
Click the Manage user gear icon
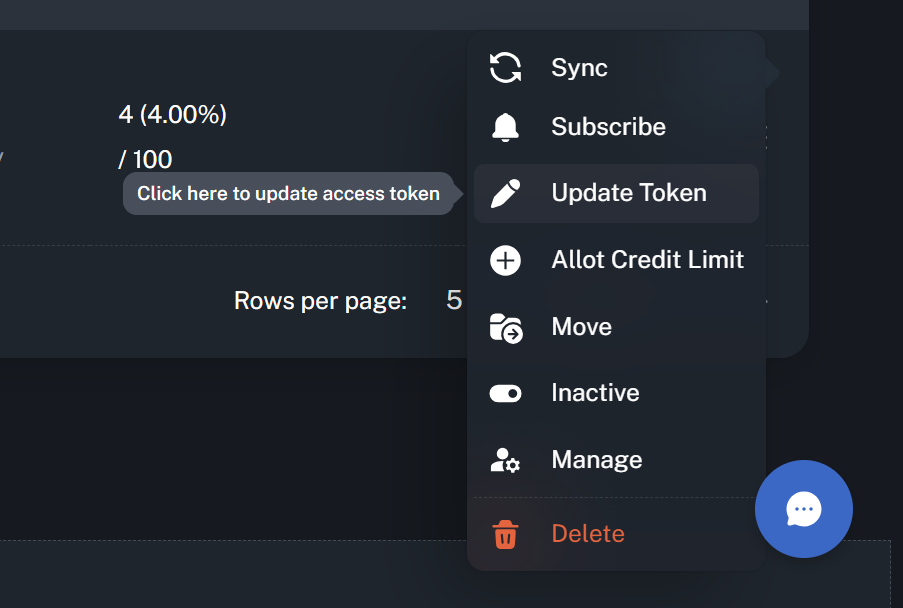coord(505,460)
